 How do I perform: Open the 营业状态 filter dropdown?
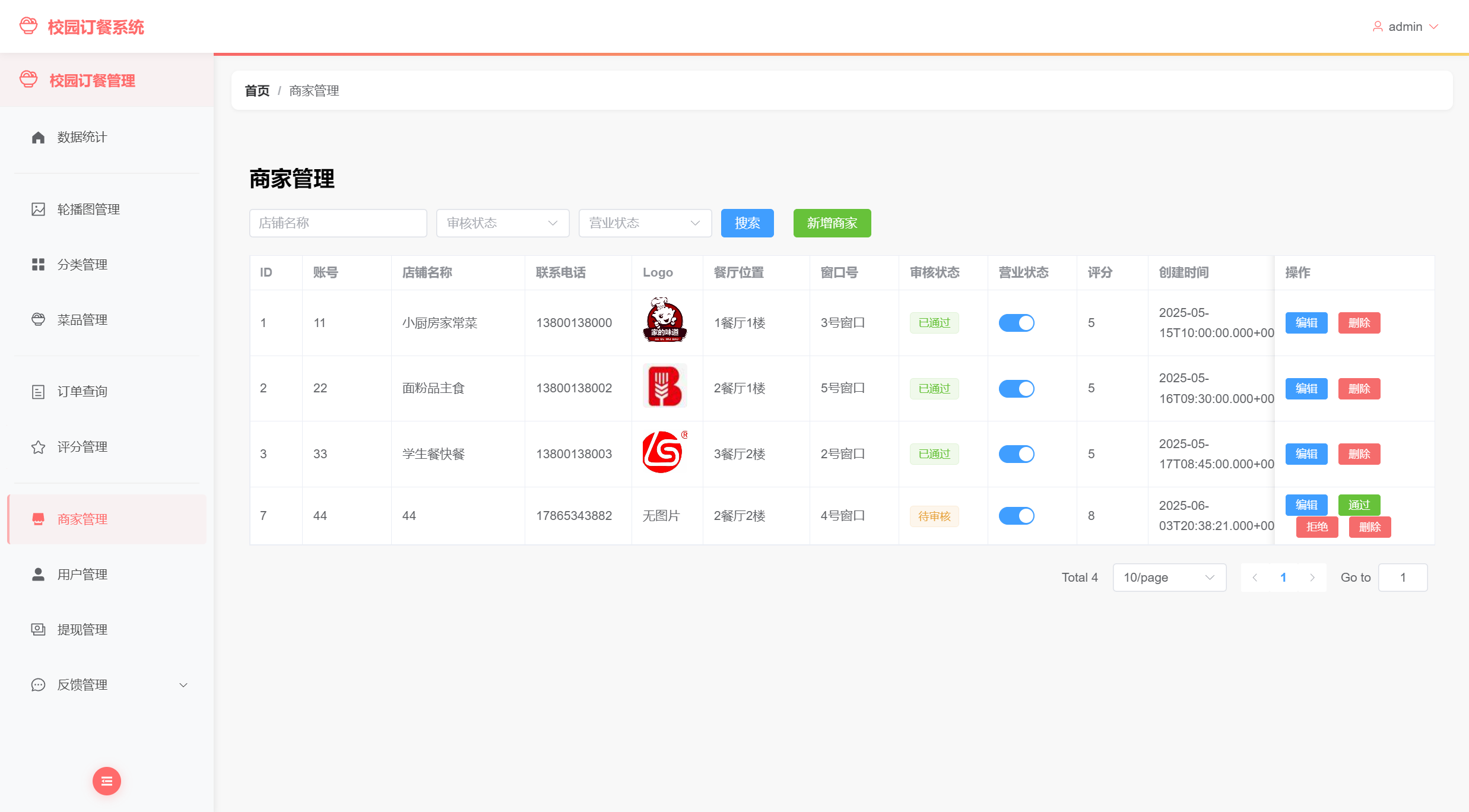tap(645, 223)
